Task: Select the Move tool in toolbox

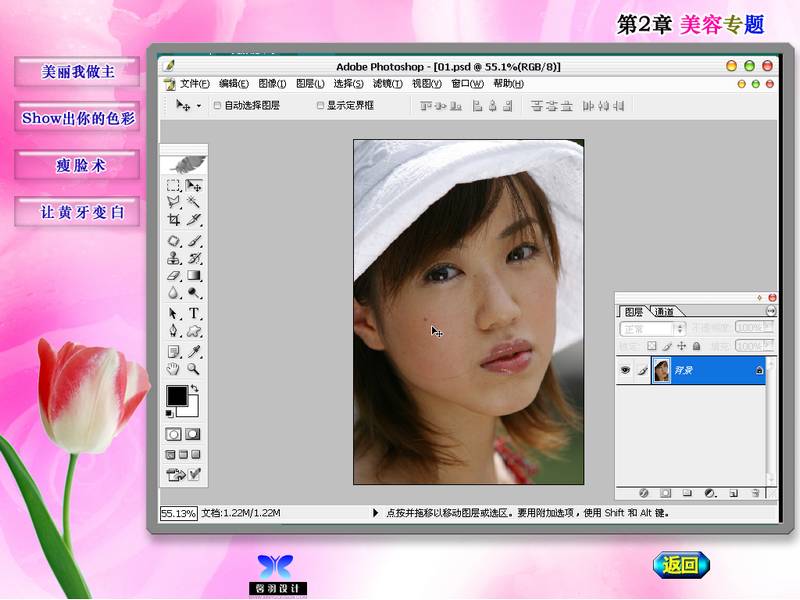Action: tap(194, 185)
